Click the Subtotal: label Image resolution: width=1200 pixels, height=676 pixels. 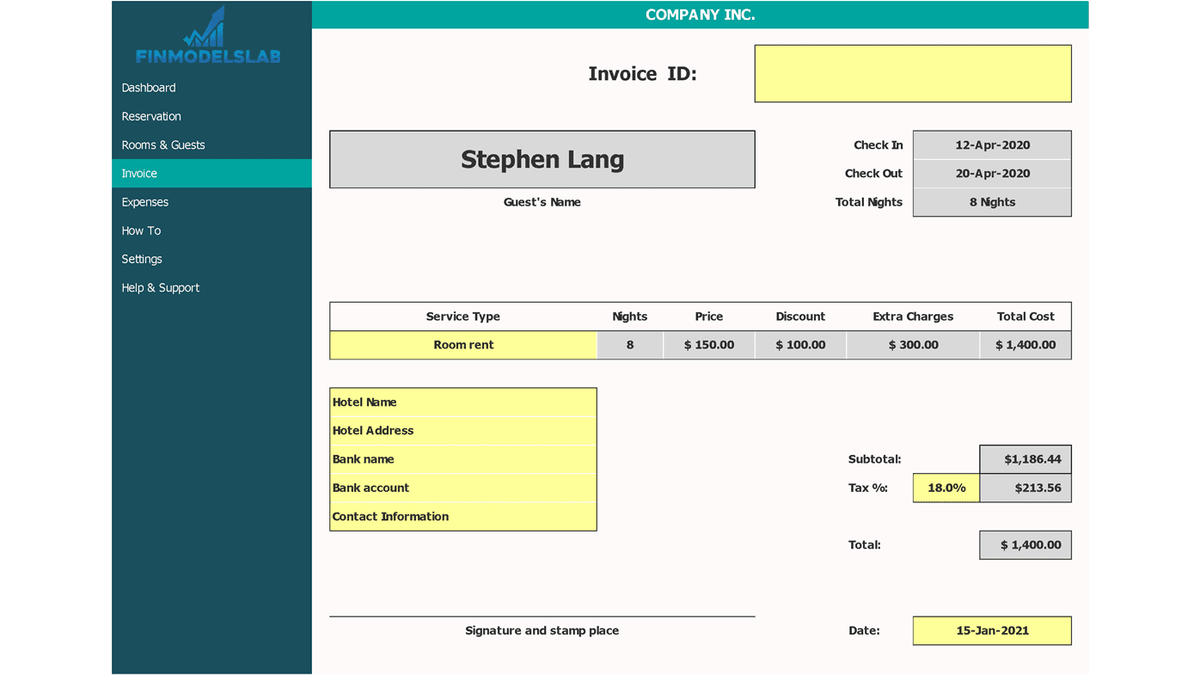[875, 459]
